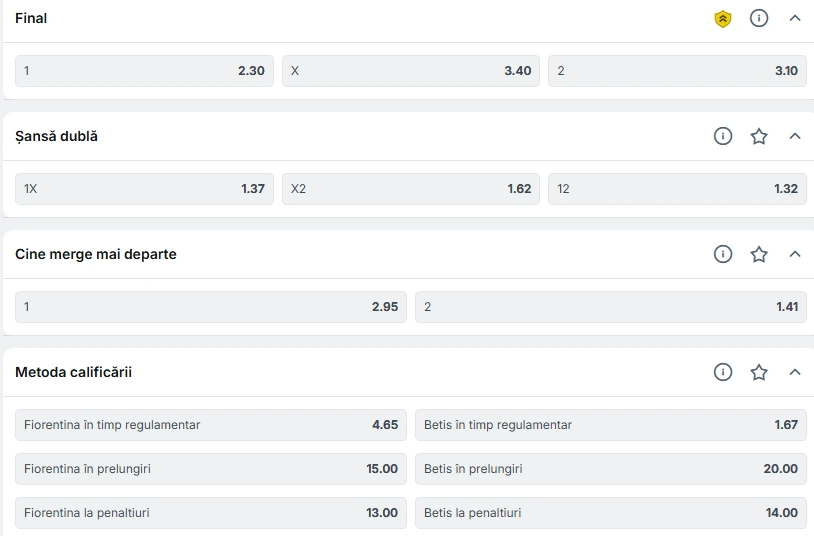The image size is (814, 536).
Task: Star the Cine merge mai departe market
Action: point(759,254)
